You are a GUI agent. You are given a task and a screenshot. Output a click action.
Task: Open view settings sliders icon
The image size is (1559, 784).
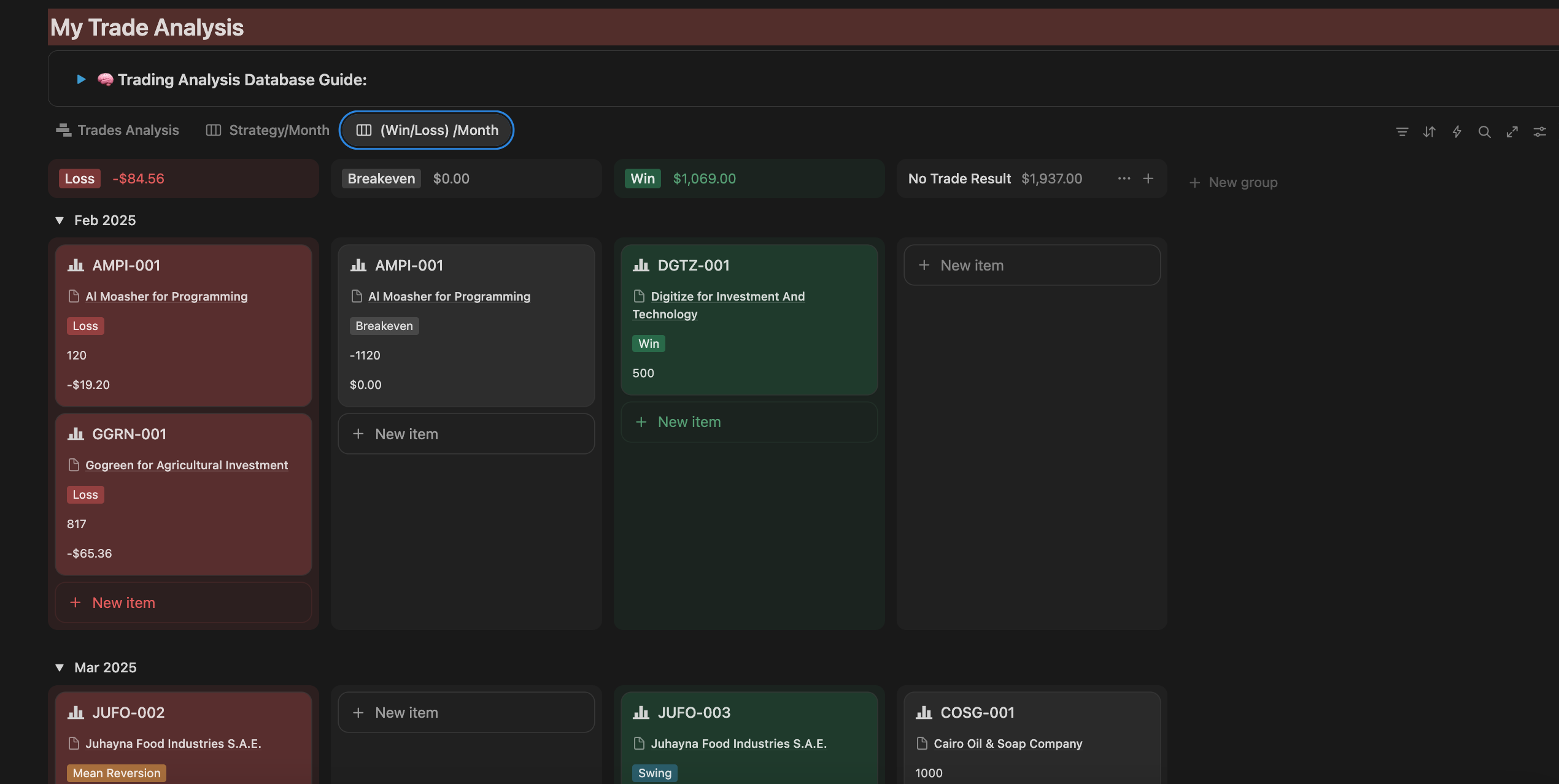coord(1540,131)
